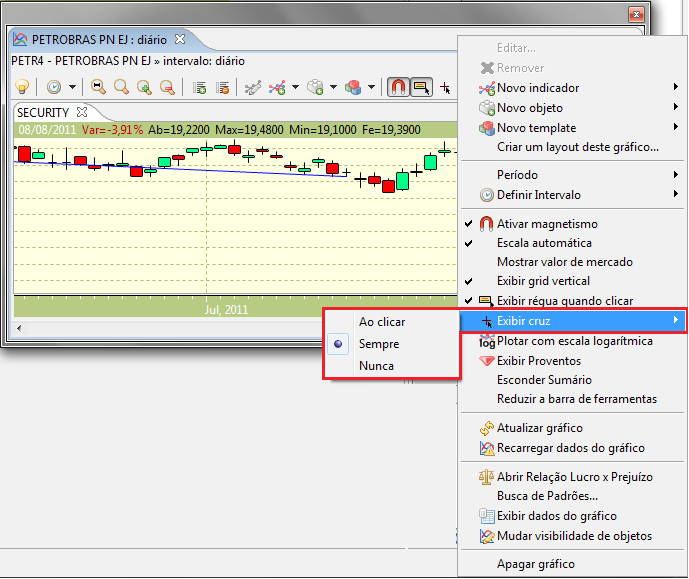
Task: Click the chart scrollbar left arrow
Action: (x=19, y=328)
